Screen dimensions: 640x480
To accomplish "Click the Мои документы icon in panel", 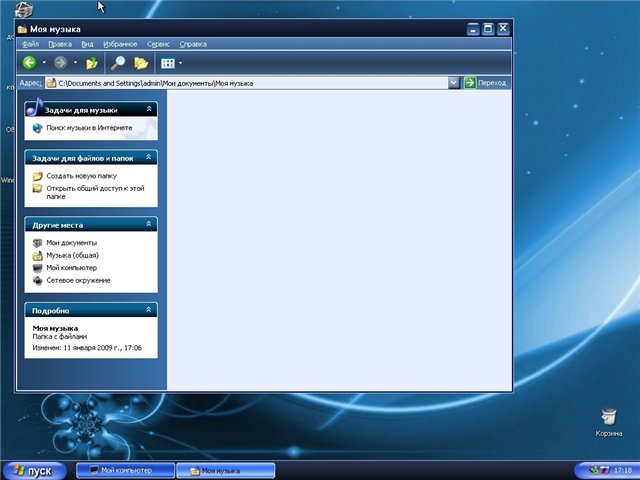I will pos(37,243).
